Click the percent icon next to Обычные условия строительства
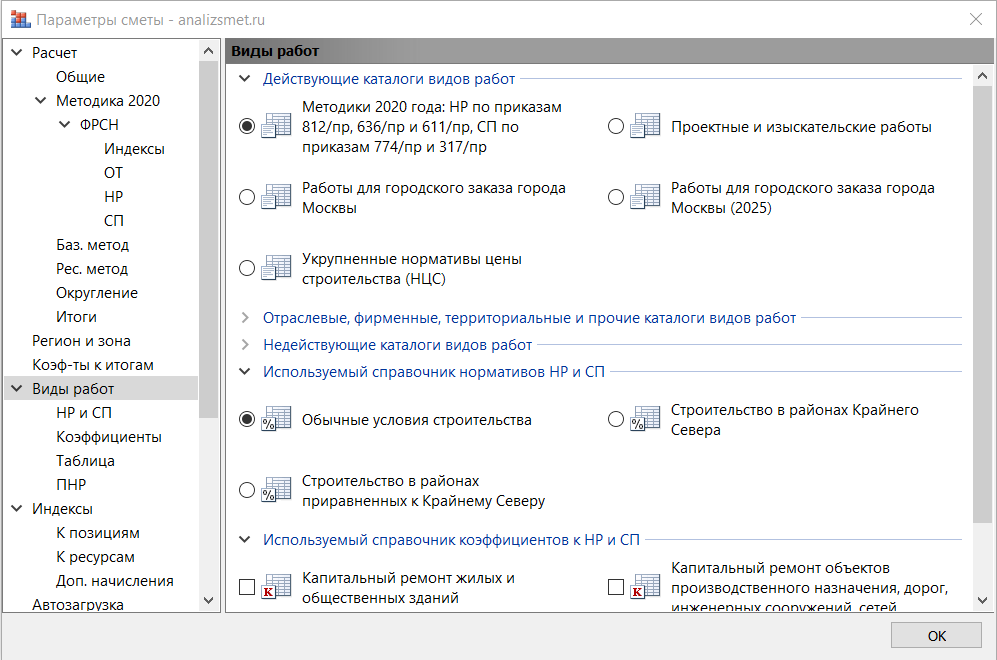This screenshot has width=997, height=660. coord(277,419)
